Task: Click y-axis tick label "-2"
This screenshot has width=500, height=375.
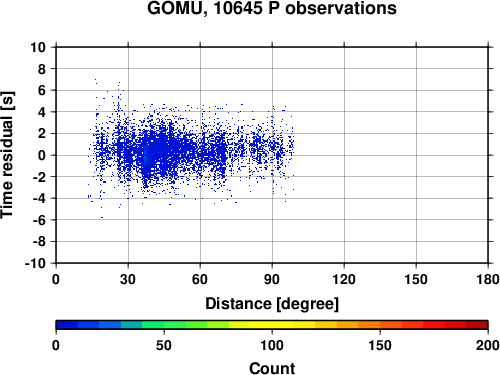Action: click(39, 177)
